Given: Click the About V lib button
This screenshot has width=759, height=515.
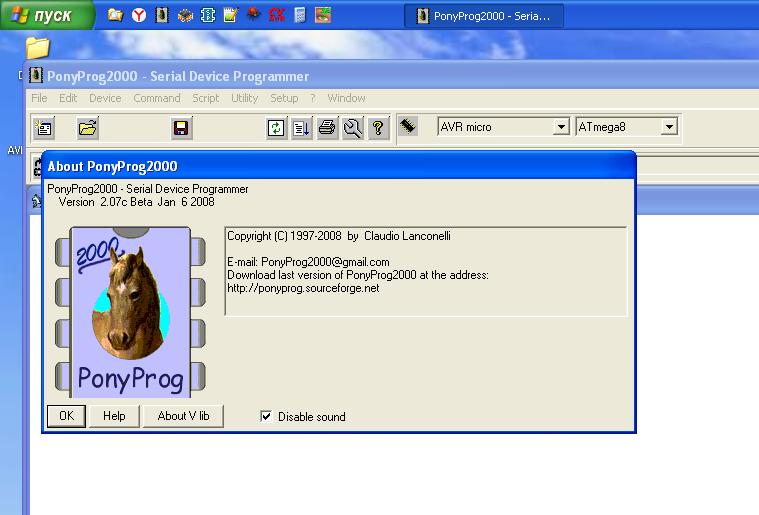Looking at the screenshot, I should [x=183, y=416].
